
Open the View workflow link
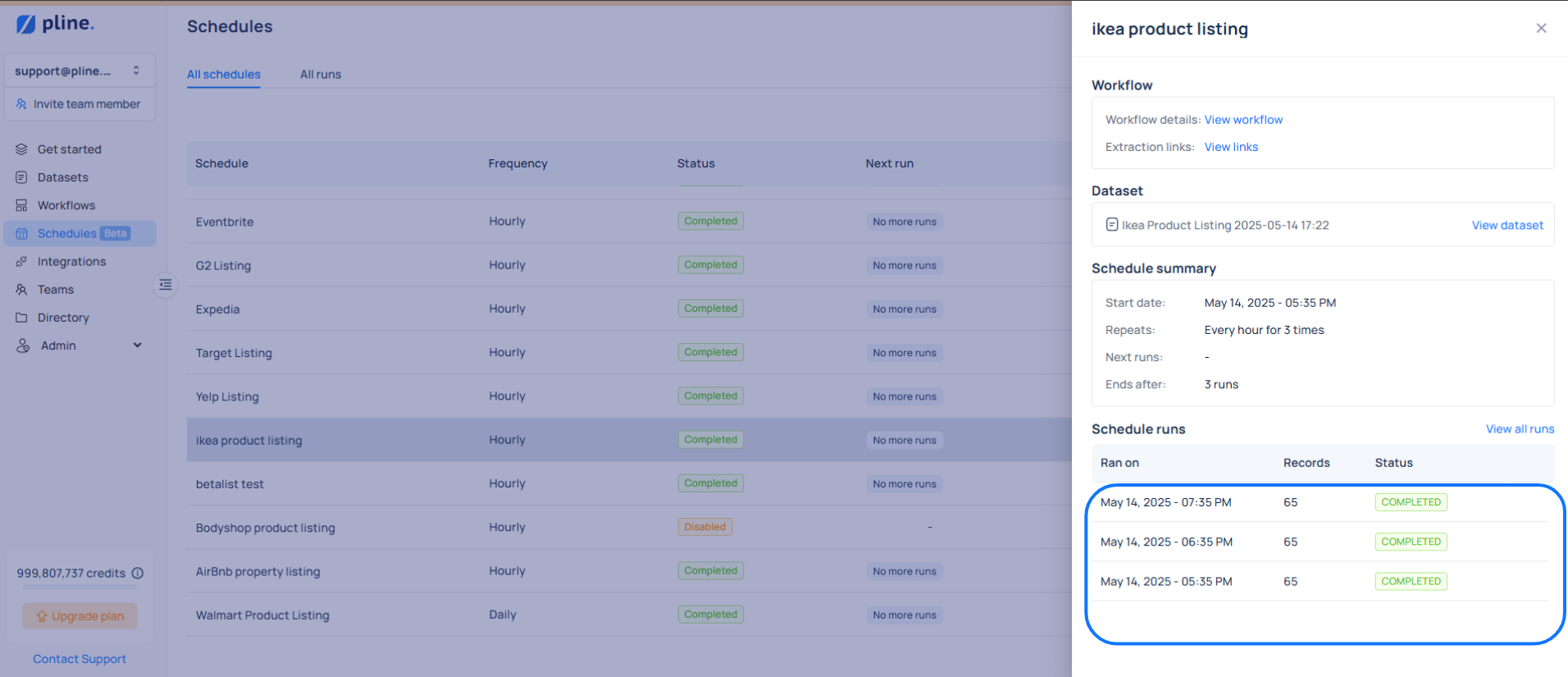click(1243, 120)
